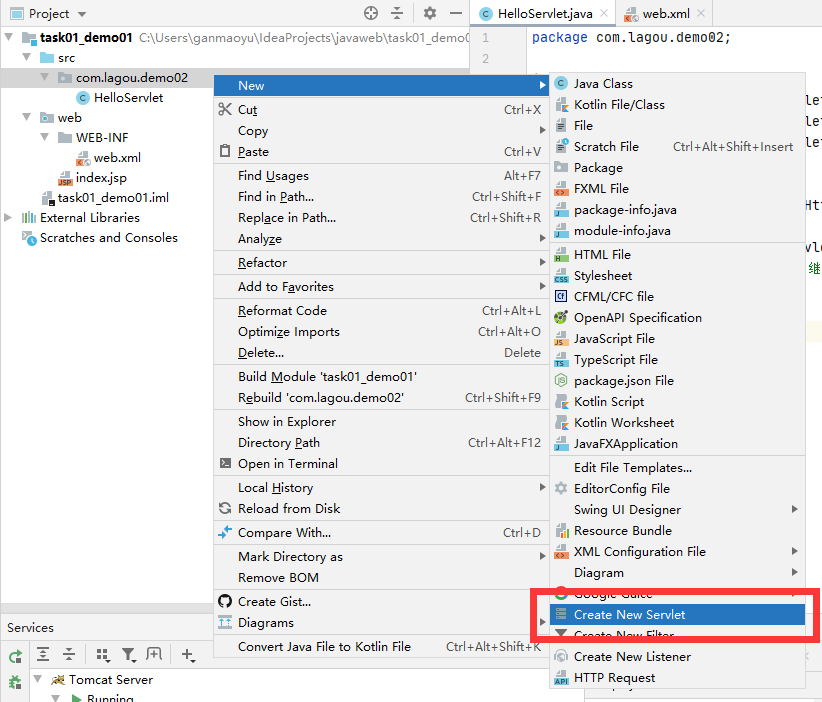This screenshot has width=822, height=702.
Task: Select Scratches and Consoles node
Action: 99,237
